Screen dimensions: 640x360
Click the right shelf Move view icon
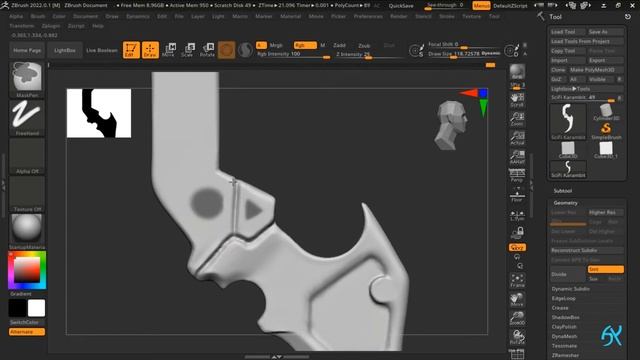[x=517, y=299]
